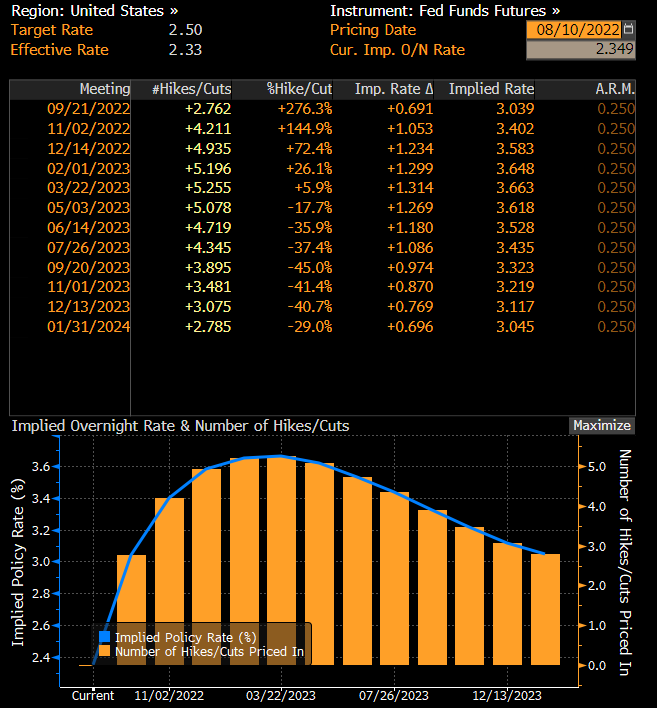This screenshot has width=657, height=708.
Task: Click the -17.7% cut probability cell
Action: tap(310, 208)
